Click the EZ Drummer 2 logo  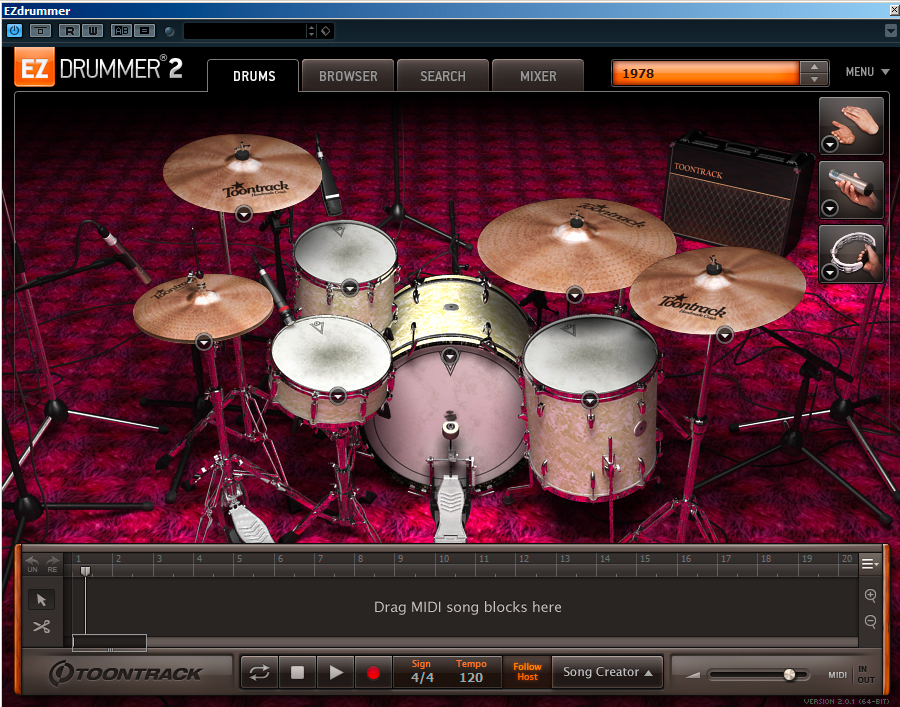click(99, 68)
